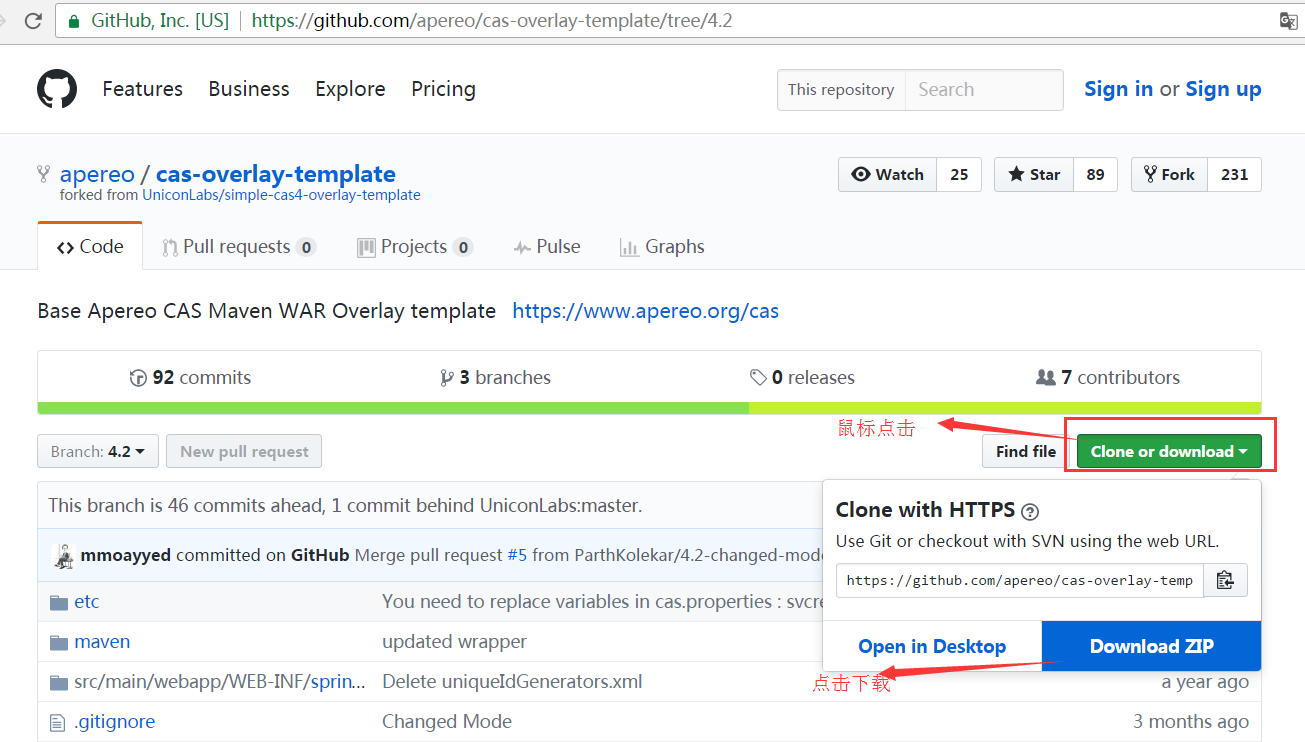The width and height of the screenshot is (1305, 742).
Task: Open the This repository search scope selector
Action: (841, 89)
